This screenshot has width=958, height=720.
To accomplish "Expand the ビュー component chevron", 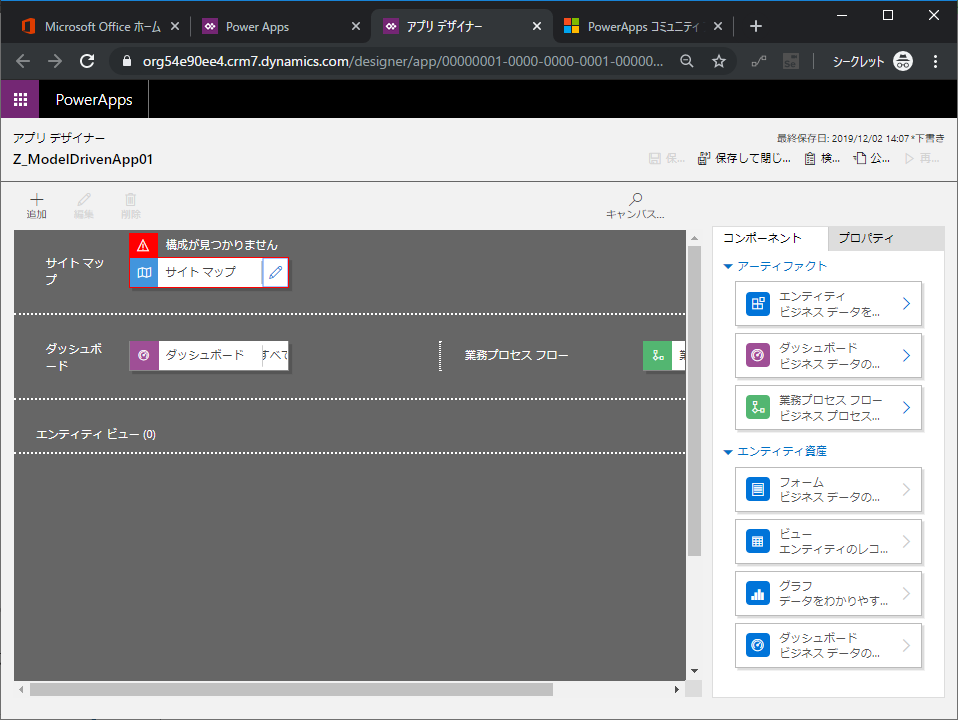I will (907, 542).
